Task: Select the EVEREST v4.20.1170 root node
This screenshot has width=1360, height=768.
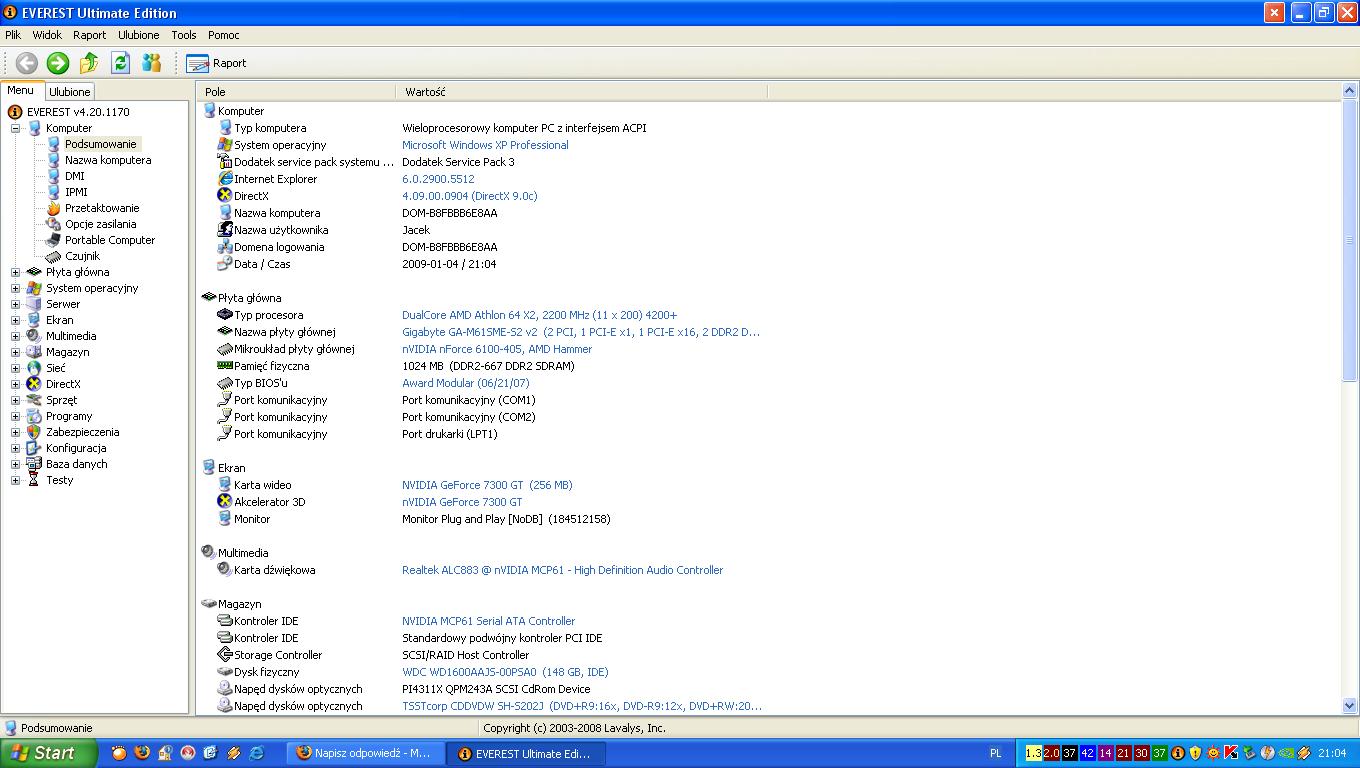Action: click(x=78, y=112)
